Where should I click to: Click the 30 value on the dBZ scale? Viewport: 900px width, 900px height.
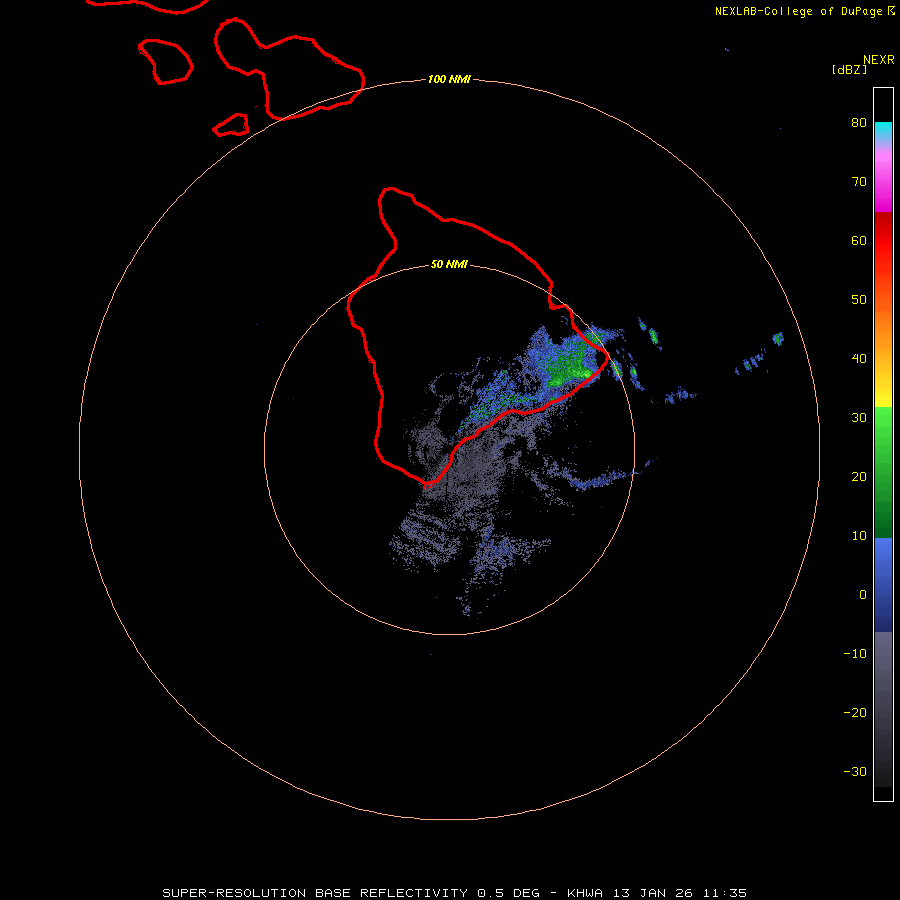click(x=859, y=418)
